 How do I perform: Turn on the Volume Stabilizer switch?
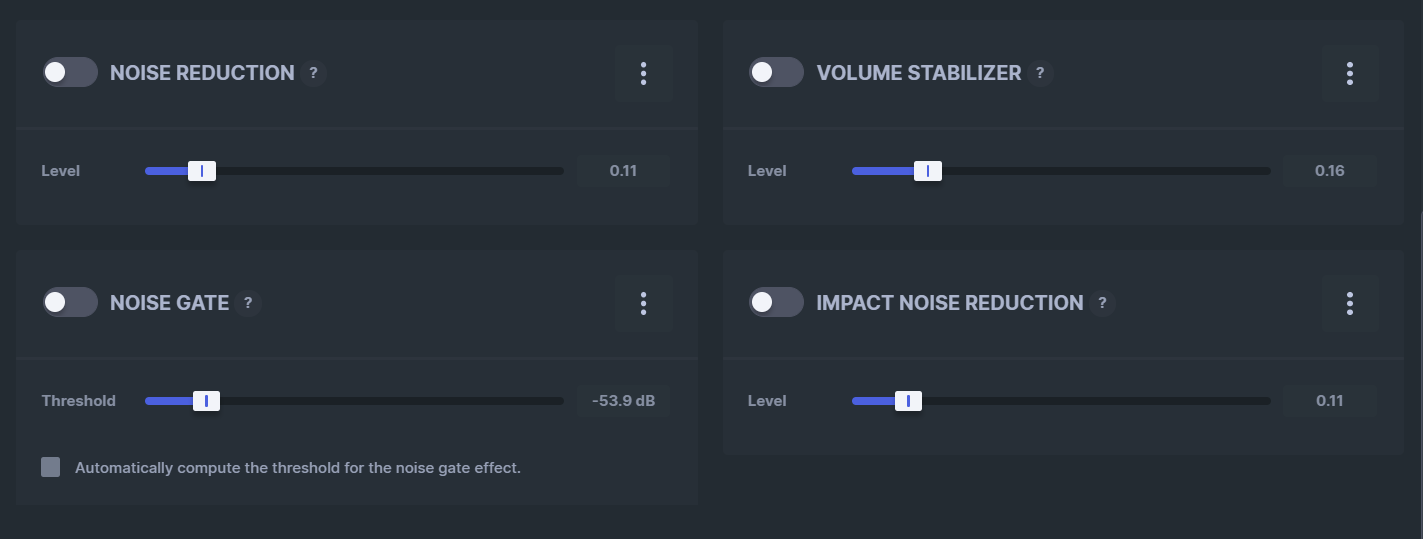(776, 72)
